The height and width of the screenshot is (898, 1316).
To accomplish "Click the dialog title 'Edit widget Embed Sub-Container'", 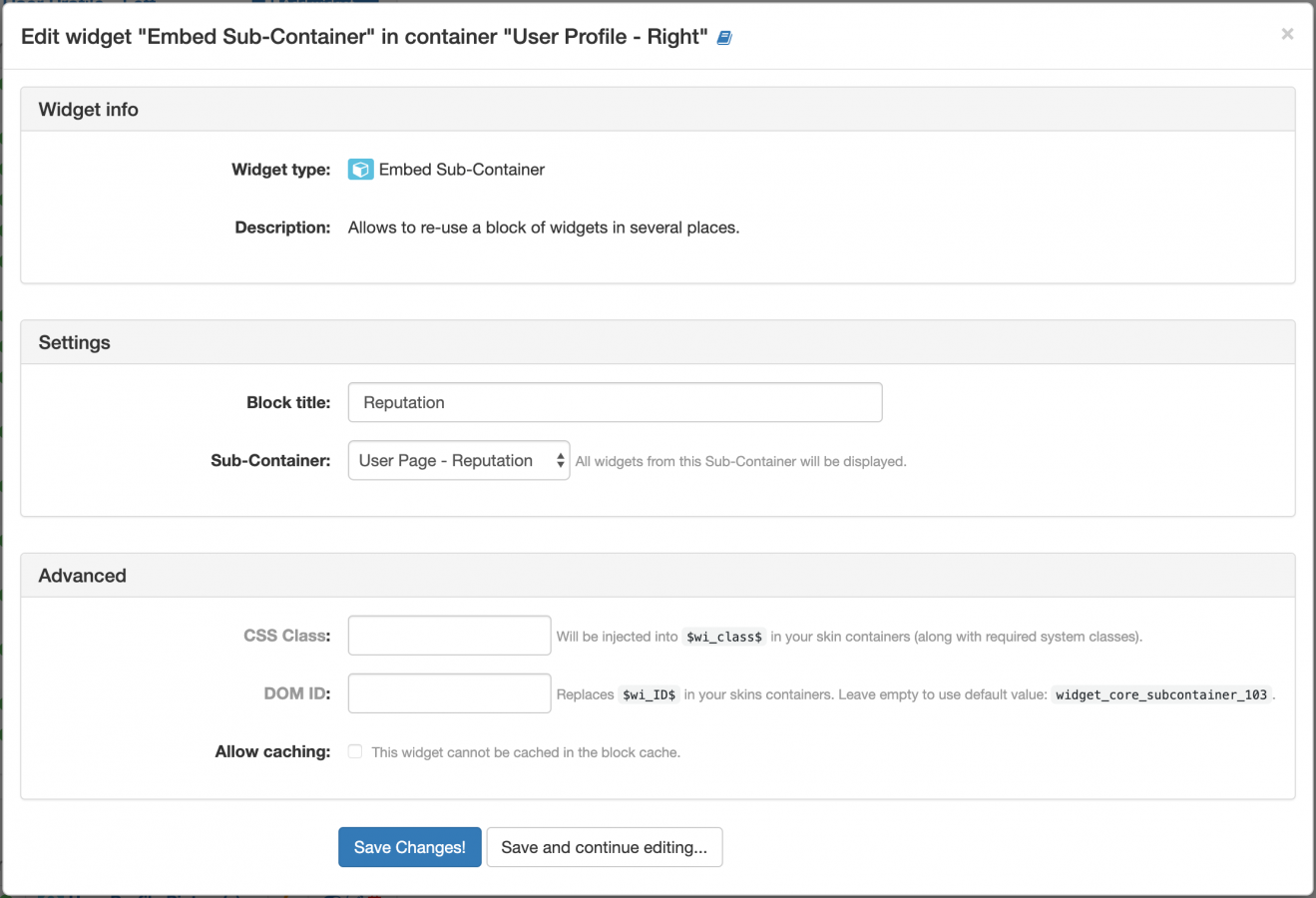I will click(x=364, y=37).
